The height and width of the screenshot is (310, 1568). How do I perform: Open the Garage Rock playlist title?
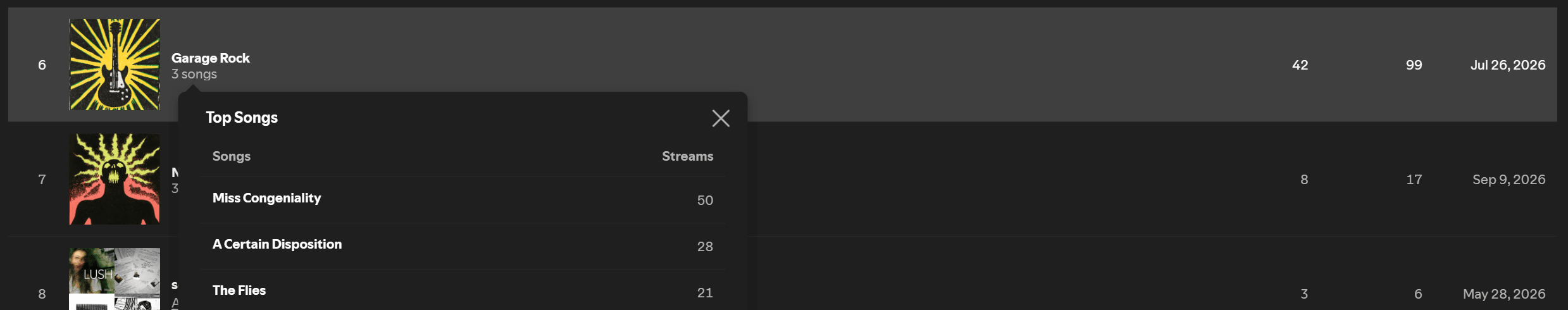211,58
